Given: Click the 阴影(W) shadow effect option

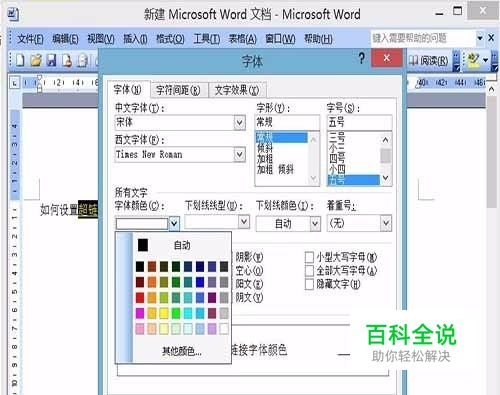Looking at the screenshot, I should (x=249, y=257).
